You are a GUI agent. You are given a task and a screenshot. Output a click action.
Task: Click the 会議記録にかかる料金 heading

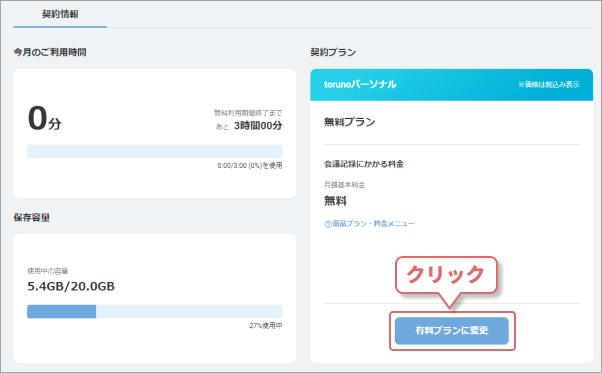point(364,164)
